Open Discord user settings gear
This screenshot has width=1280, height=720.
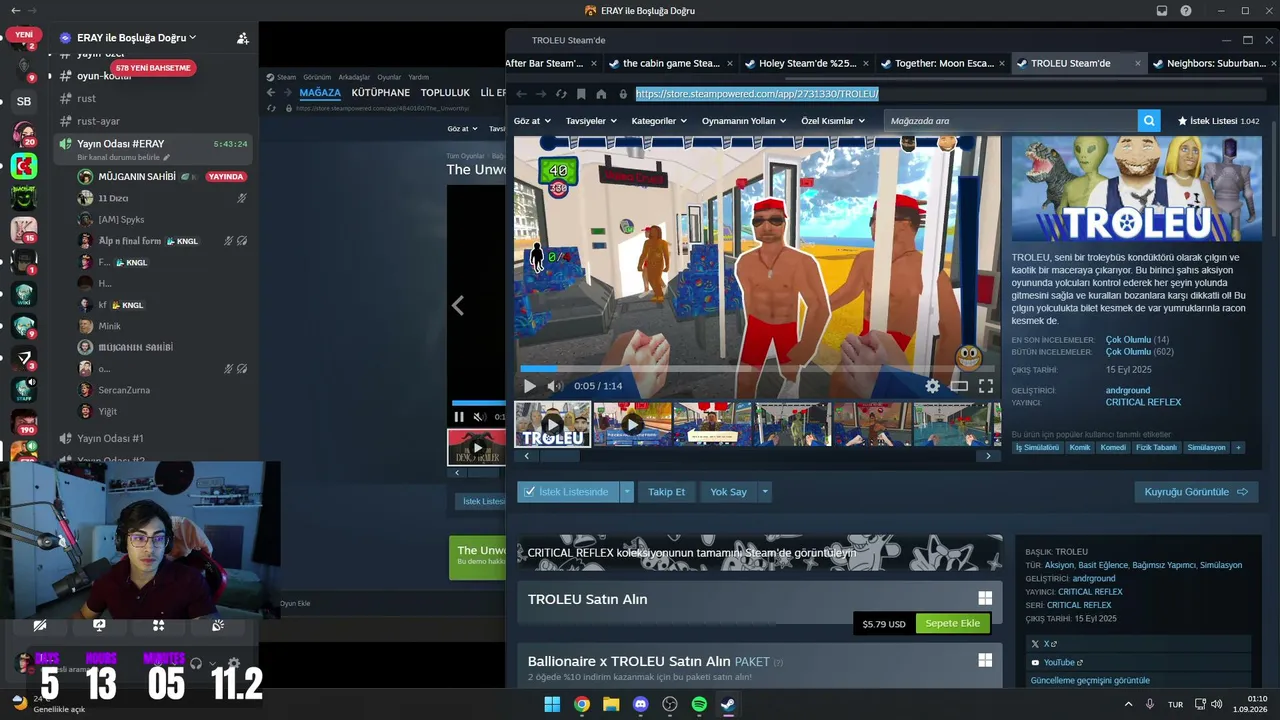pos(234,663)
